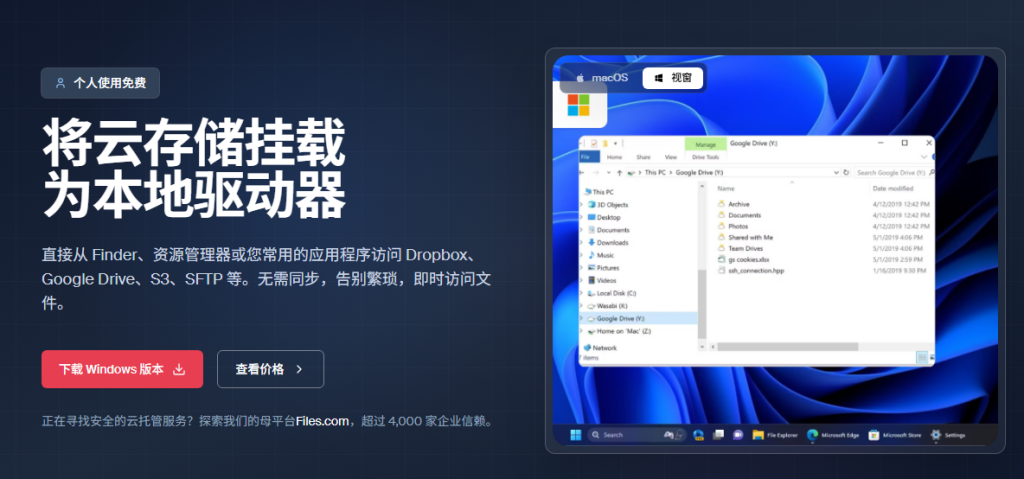
Task: Click the horizontal scrollbar in file list
Action: click(x=790, y=347)
